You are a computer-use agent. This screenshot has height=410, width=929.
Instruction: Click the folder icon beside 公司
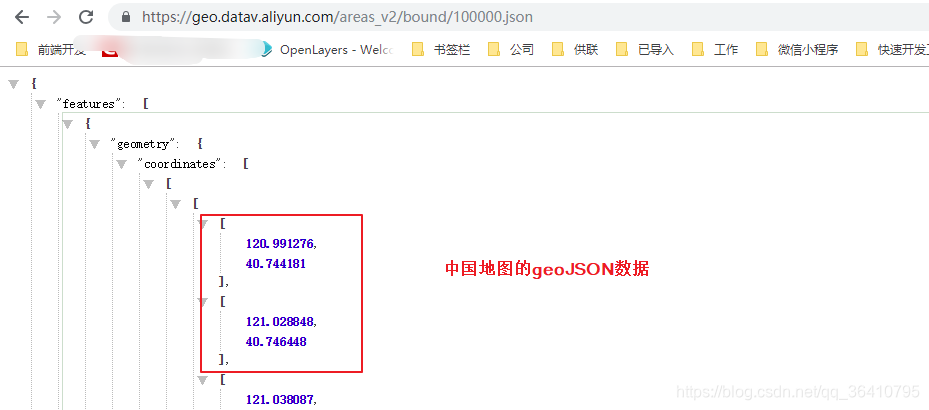click(x=494, y=49)
